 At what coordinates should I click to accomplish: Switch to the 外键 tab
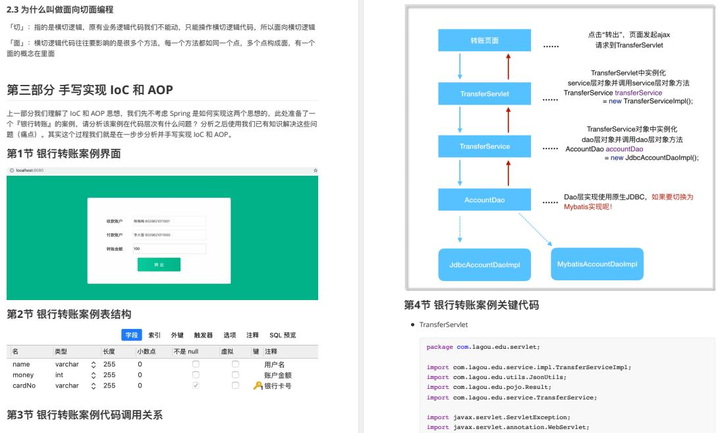pos(177,335)
